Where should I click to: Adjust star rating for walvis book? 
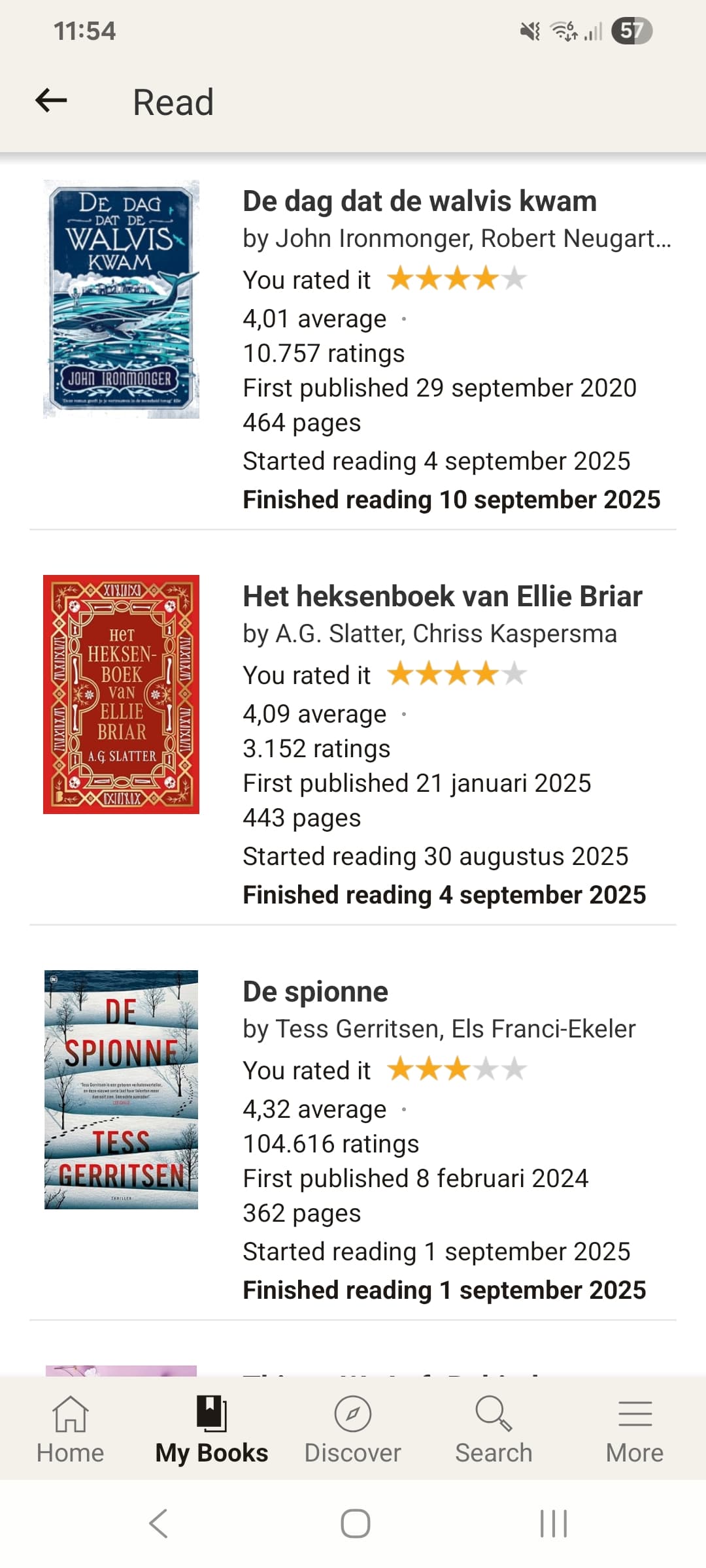(457, 279)
